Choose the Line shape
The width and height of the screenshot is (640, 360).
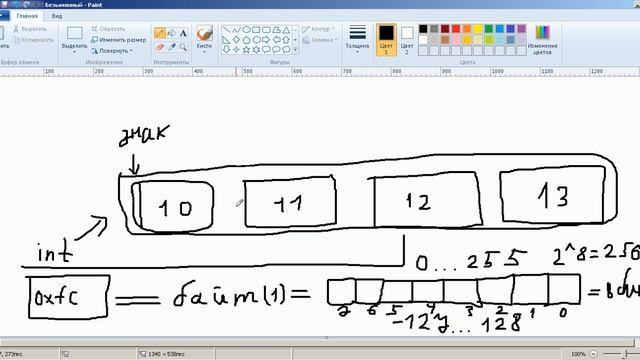pyautogui.click(x=227, y=30)
